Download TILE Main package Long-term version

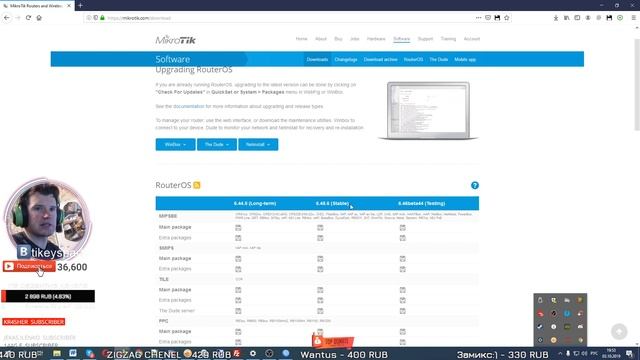(x=238, y=290)
